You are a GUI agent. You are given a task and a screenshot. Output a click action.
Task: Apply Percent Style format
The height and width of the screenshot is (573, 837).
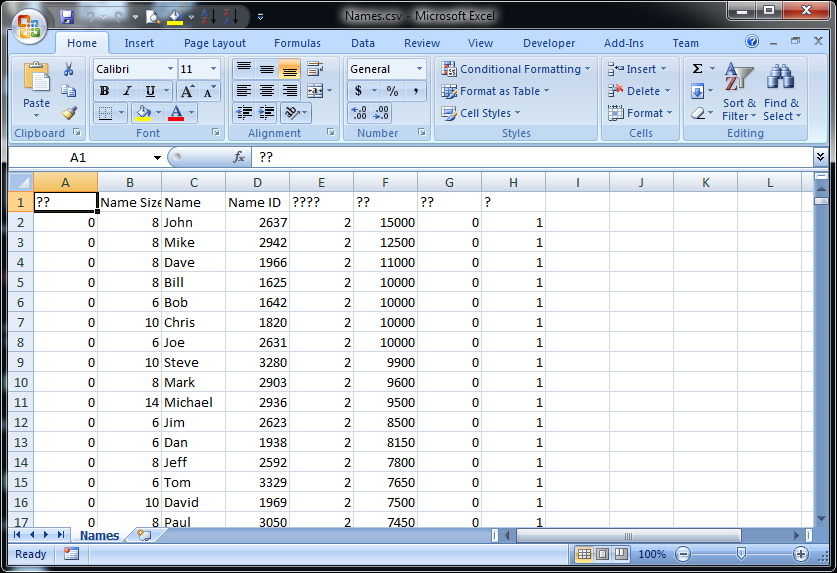point(392,91)
